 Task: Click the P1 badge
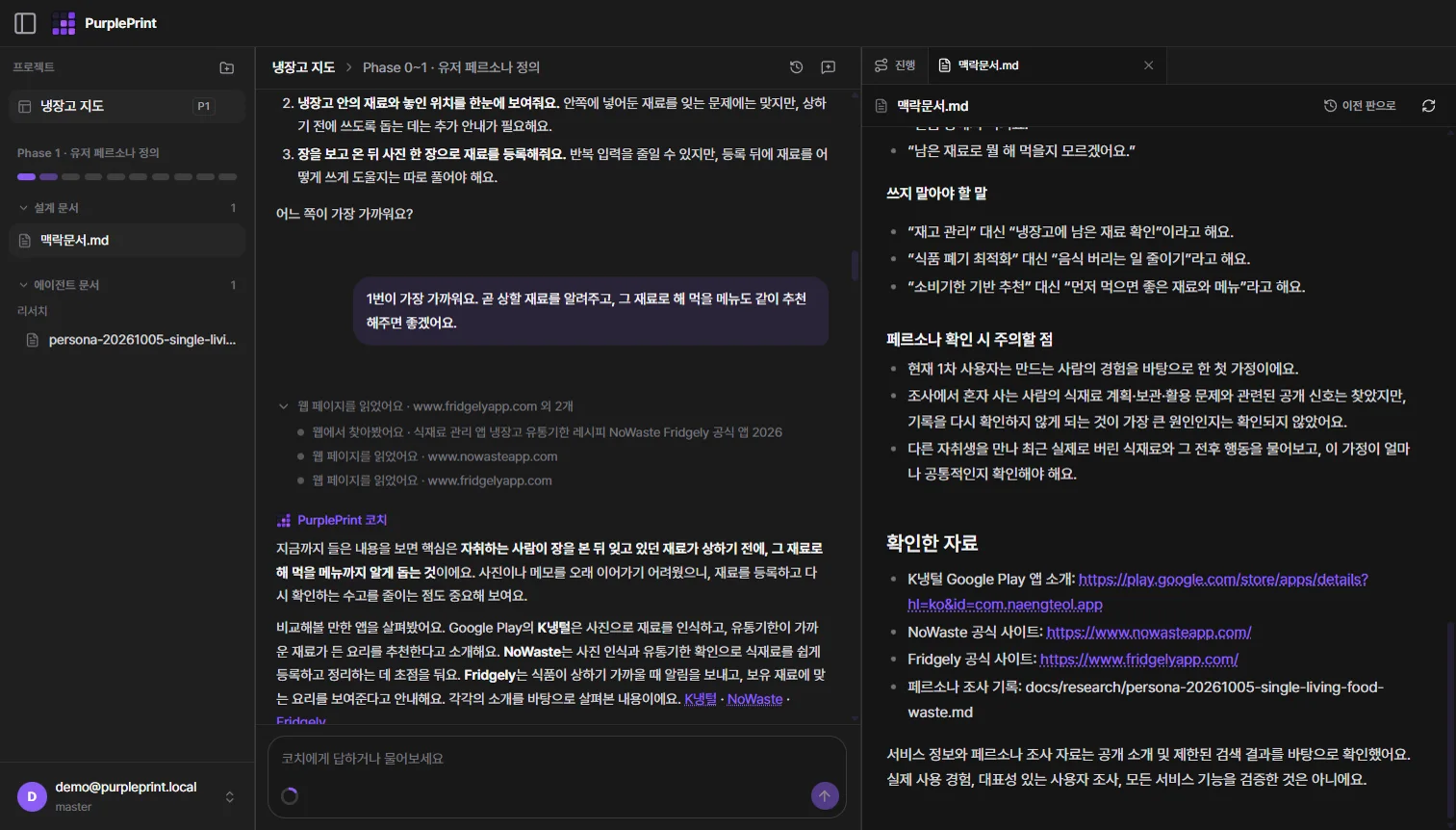(204, 106)
